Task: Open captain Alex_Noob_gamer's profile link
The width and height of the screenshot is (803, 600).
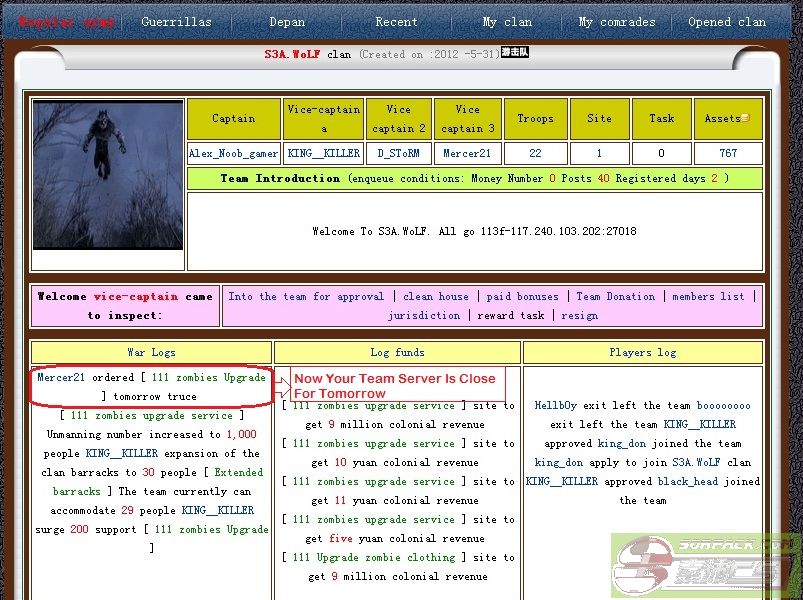Action: point(234,154)
